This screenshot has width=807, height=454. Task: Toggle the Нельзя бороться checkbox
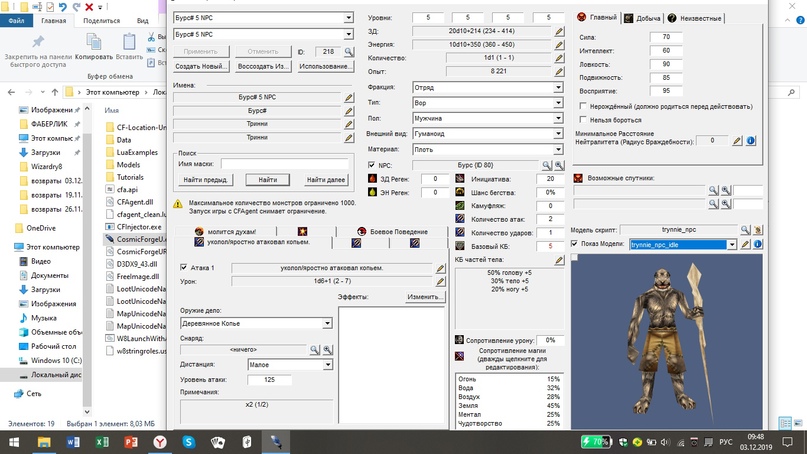click(x=583, y=119)
